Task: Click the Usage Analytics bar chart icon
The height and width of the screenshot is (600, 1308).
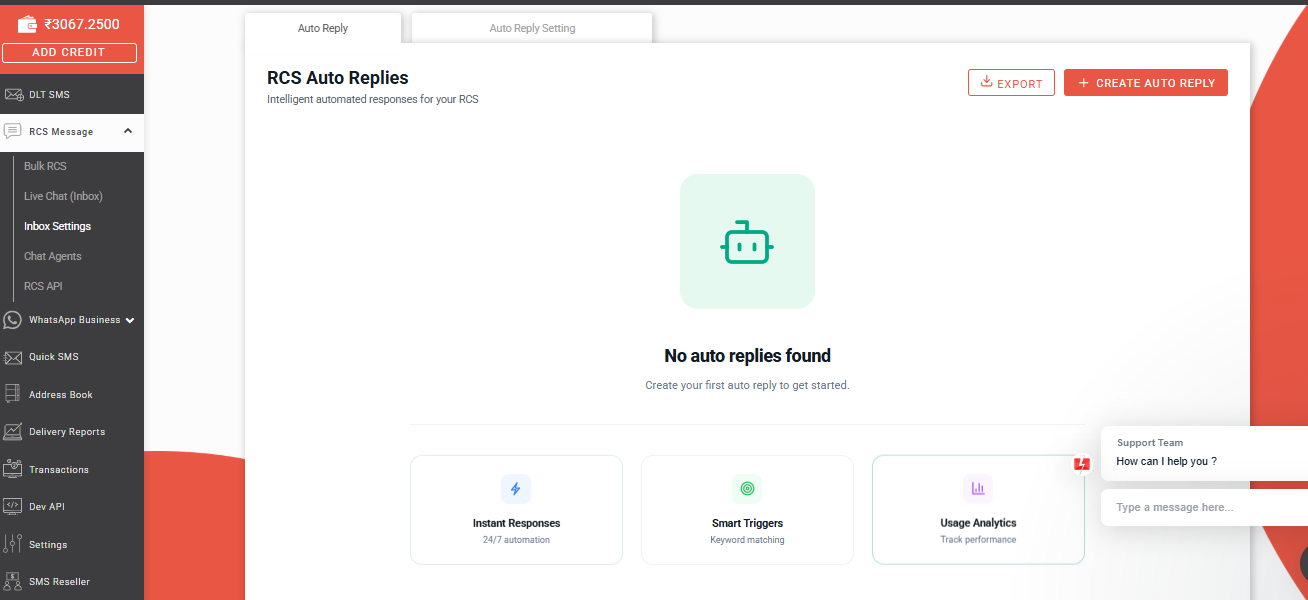Action: pos(978,489)
